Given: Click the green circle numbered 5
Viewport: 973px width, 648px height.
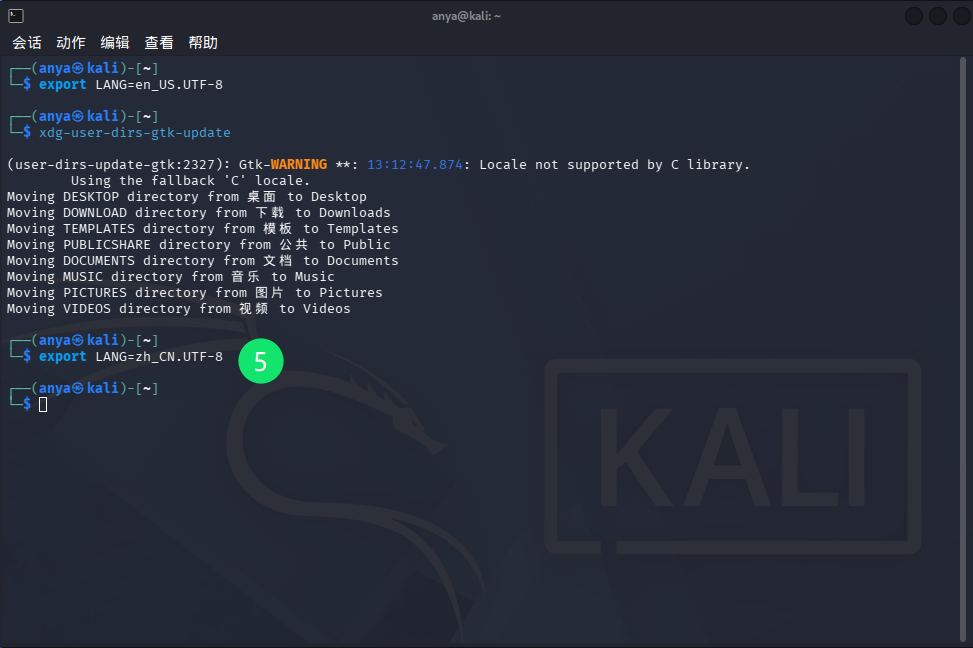Looking at the screenshot, I should point(261,362).
